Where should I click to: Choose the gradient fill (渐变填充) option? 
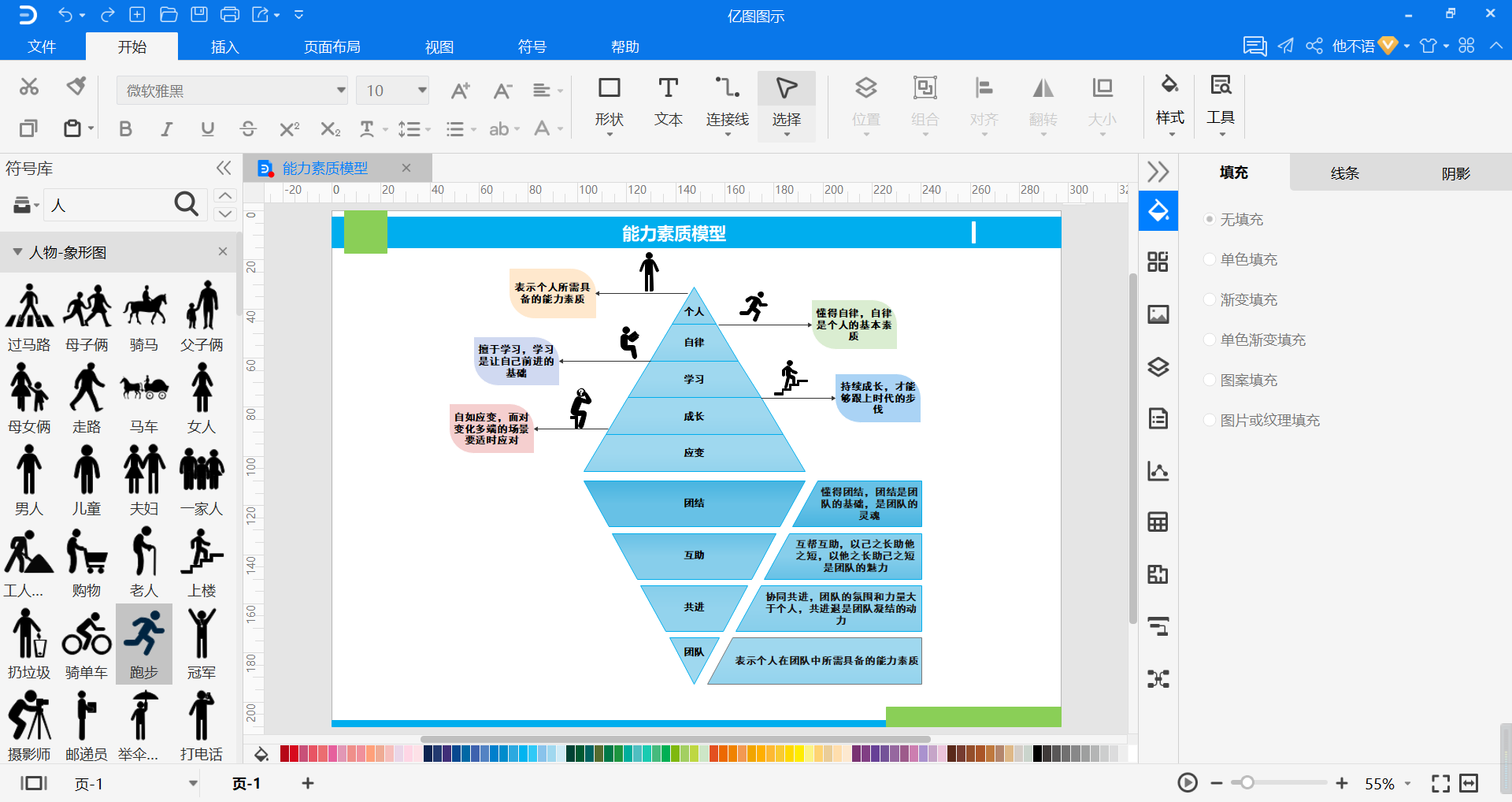coord(1248,300)
